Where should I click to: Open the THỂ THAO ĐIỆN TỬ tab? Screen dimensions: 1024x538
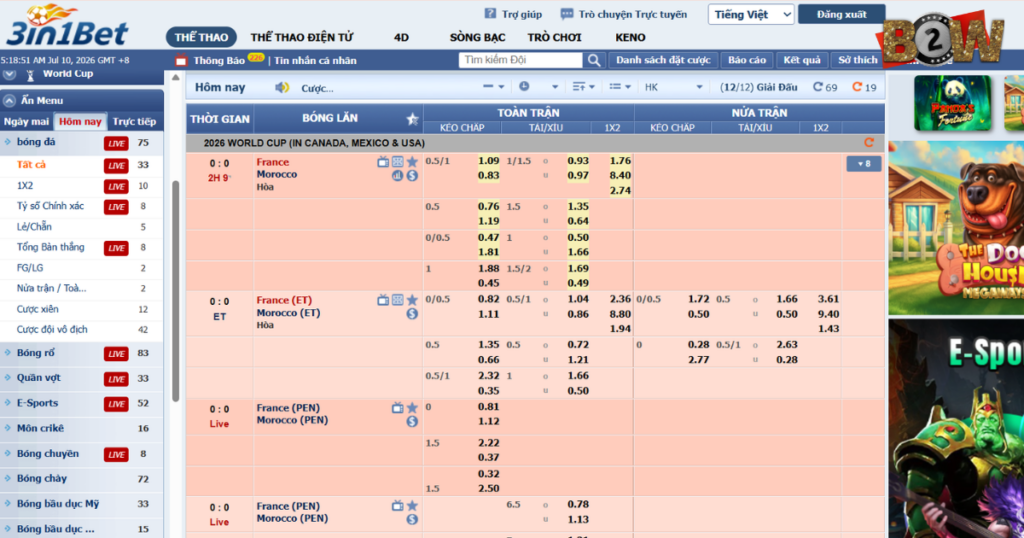302,37
